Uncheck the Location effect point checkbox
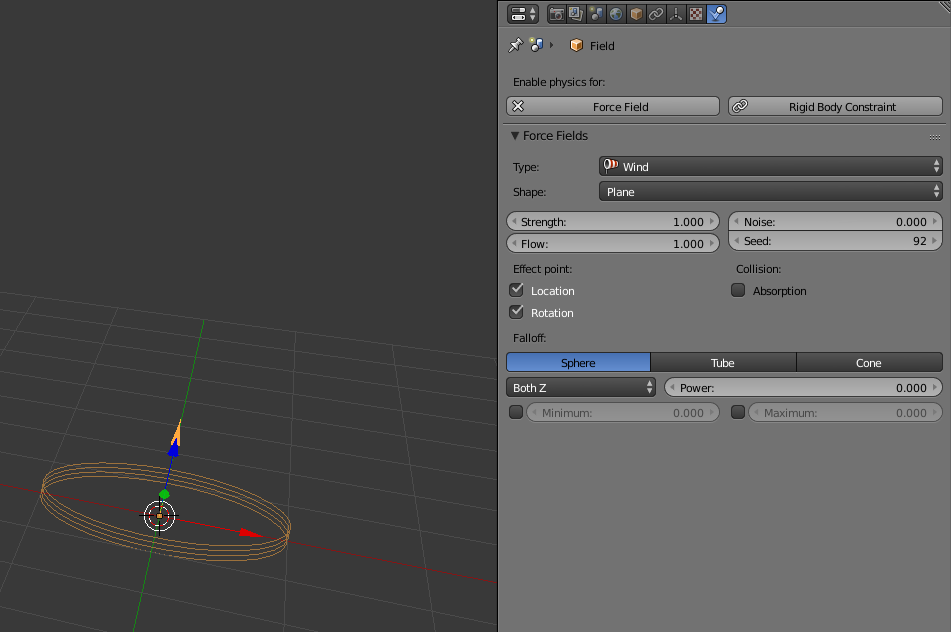The image size is (951, 632). click(517, 290)
